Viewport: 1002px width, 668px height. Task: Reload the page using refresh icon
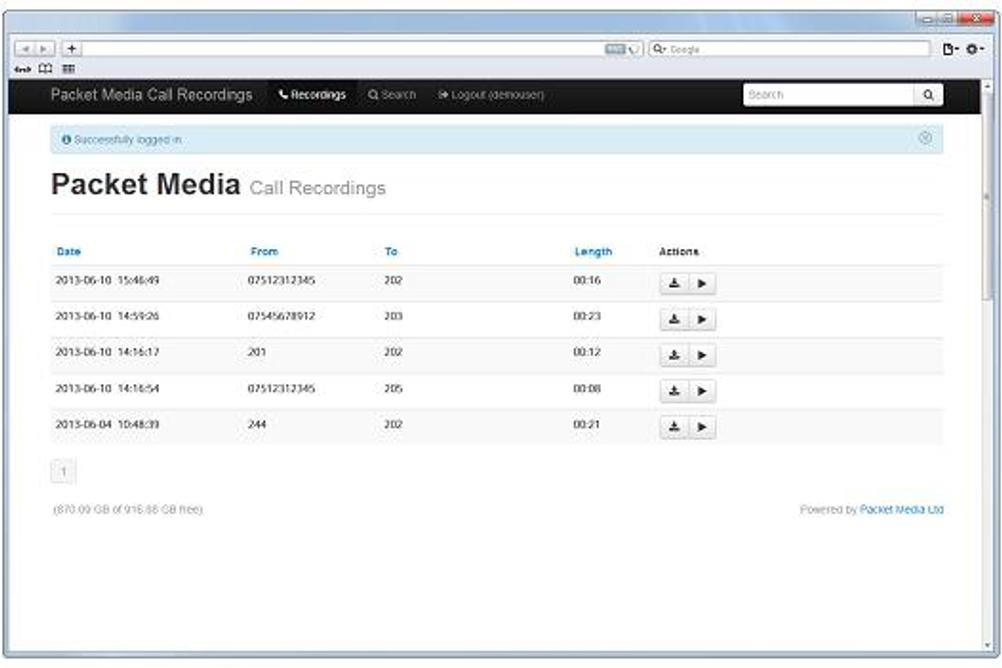(x=635, y=49)
